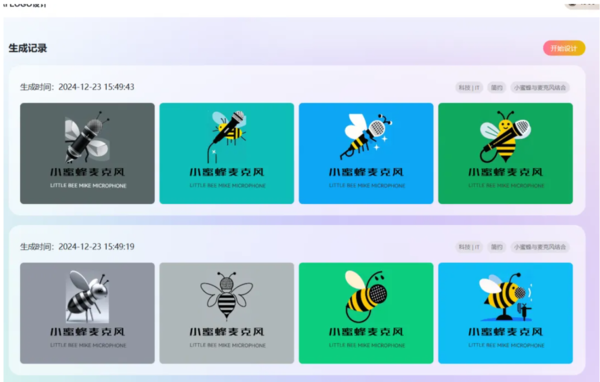The height and width of the screenshot is (382, 600).
Task: Open the blue flying bee microphone logo
Action: tap(366, 153)
